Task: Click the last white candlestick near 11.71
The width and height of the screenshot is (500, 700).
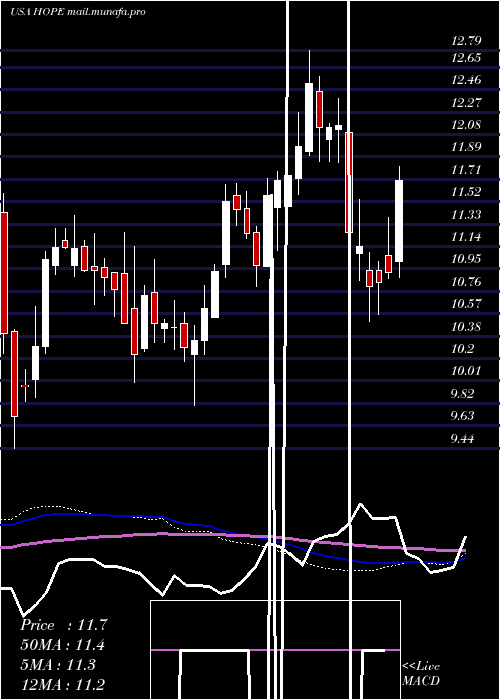Action: [399, 221]
